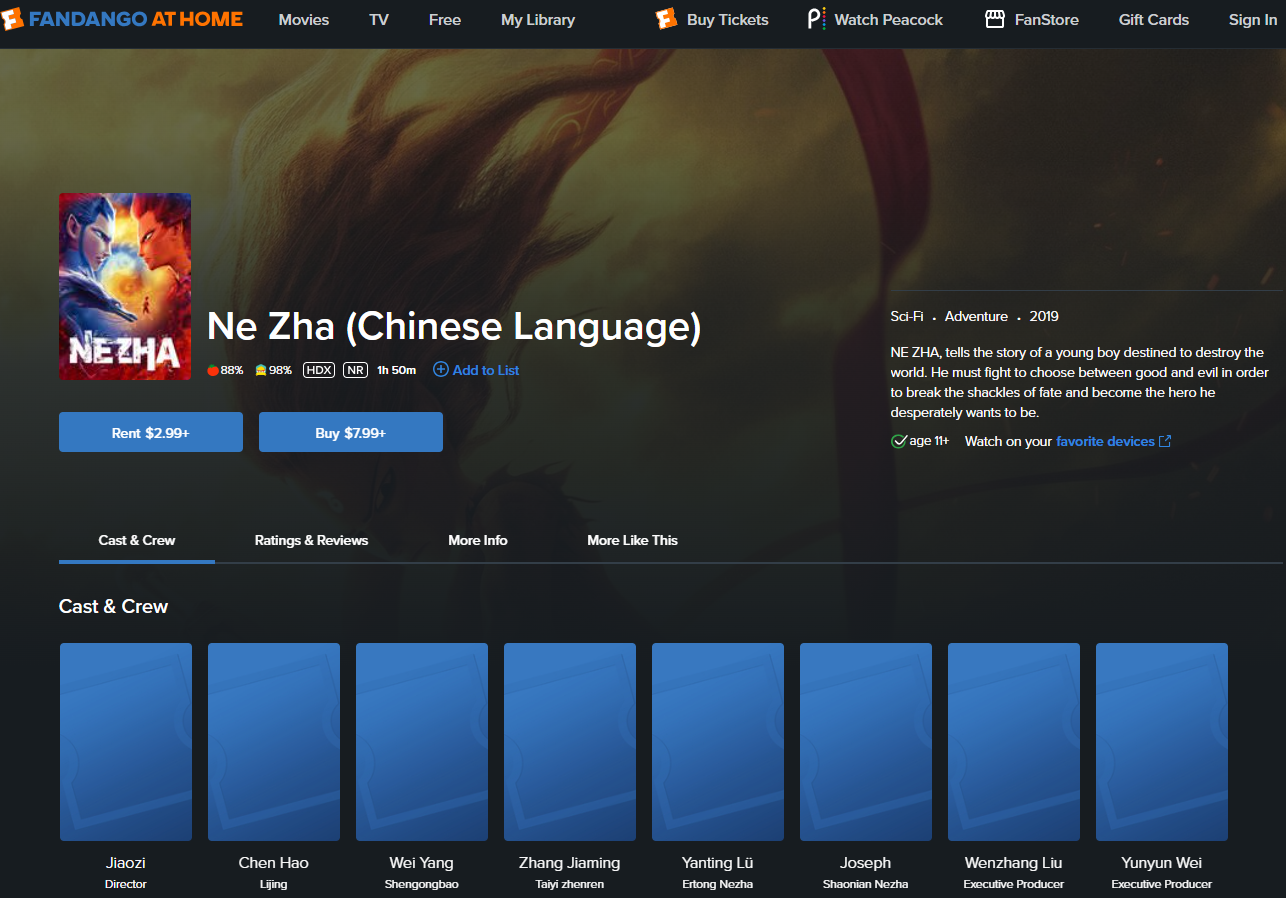The height and width of the screenshot is (898, 1286).
Task: Go to My Library
Action: (x=538, y=20)
